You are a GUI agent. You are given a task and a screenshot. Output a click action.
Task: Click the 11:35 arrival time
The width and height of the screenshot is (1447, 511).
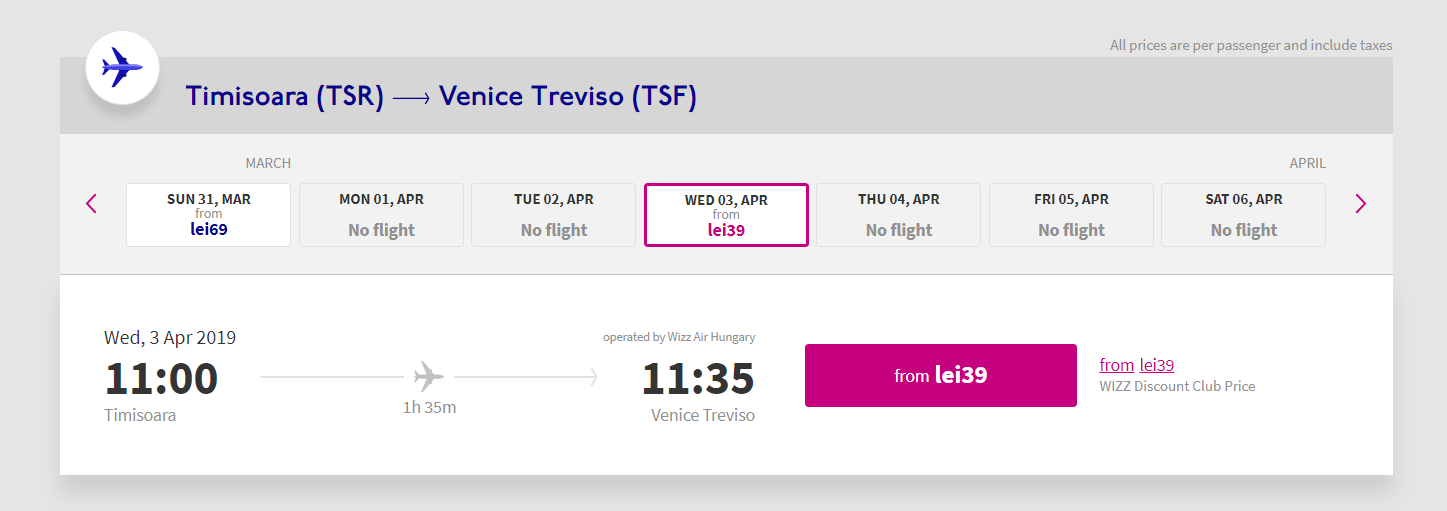[x=698, y=379]
